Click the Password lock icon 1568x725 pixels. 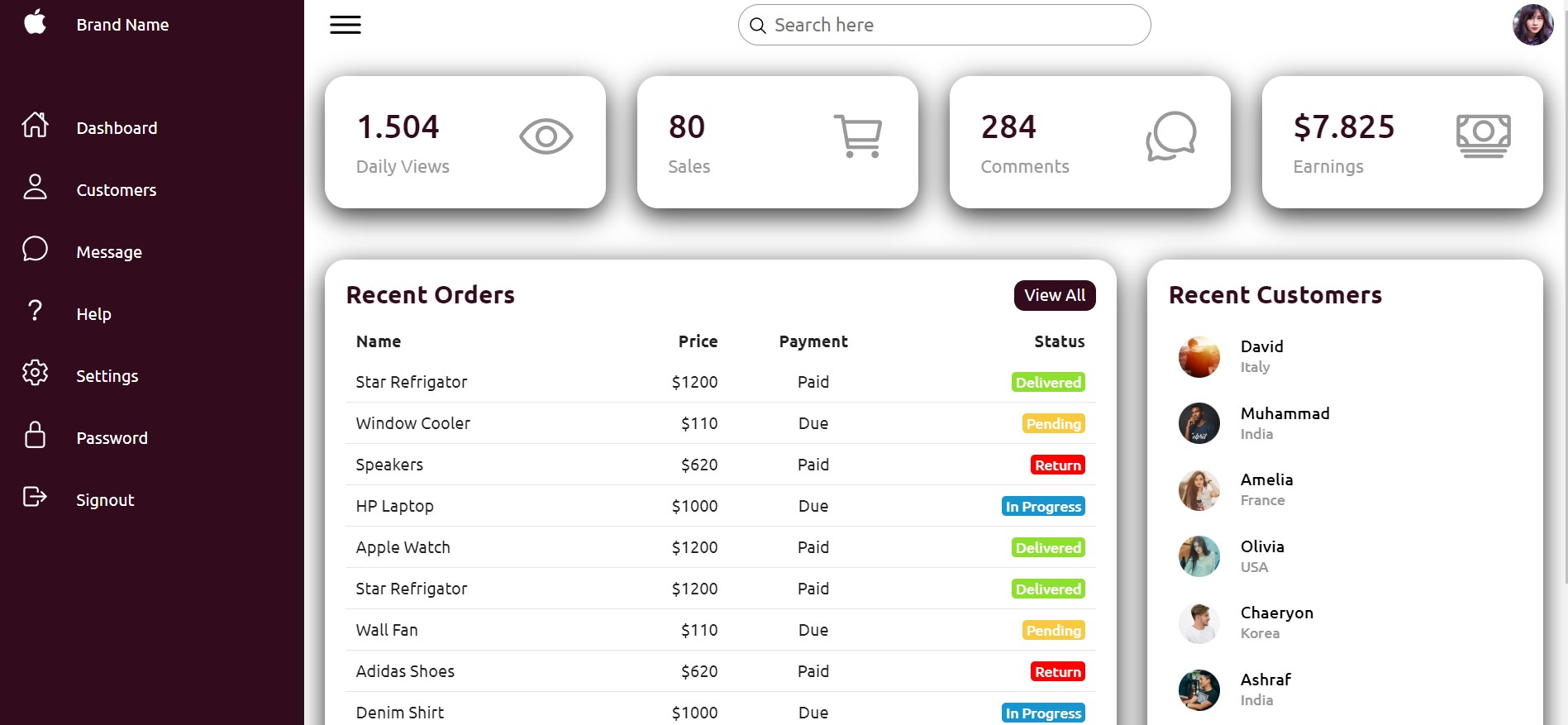[35, 435]
